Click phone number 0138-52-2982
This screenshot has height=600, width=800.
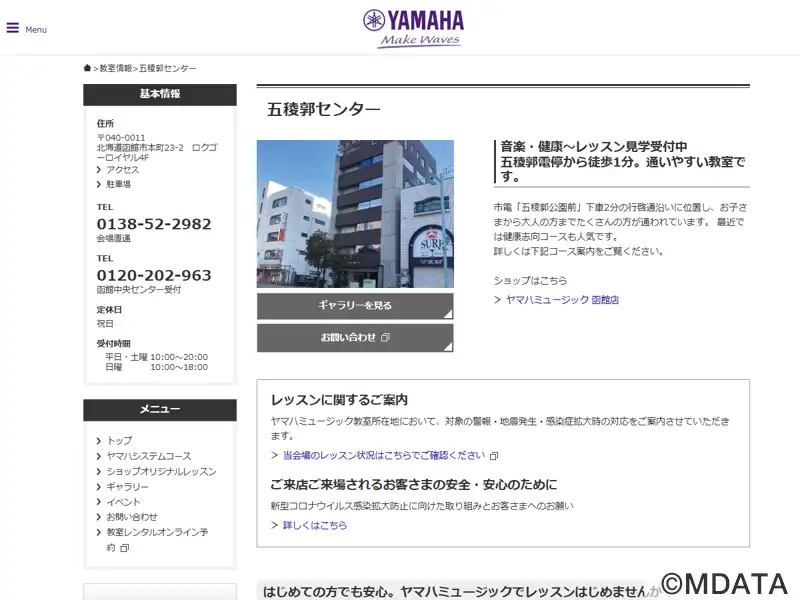point(154,224)
